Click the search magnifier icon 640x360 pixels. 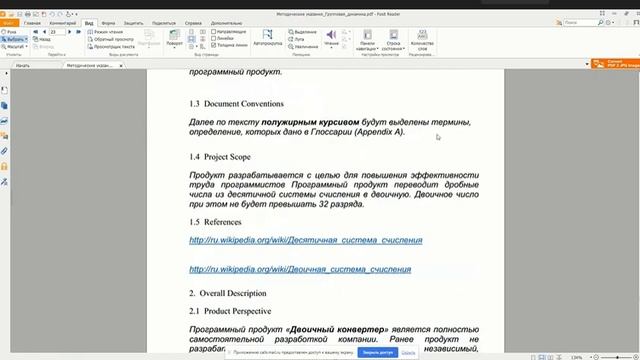point(600,23)
